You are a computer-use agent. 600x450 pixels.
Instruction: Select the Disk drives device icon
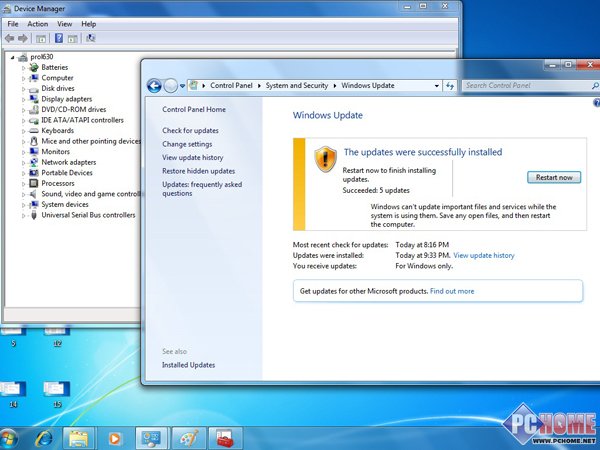pyautogui.click(x=34, y=89)
